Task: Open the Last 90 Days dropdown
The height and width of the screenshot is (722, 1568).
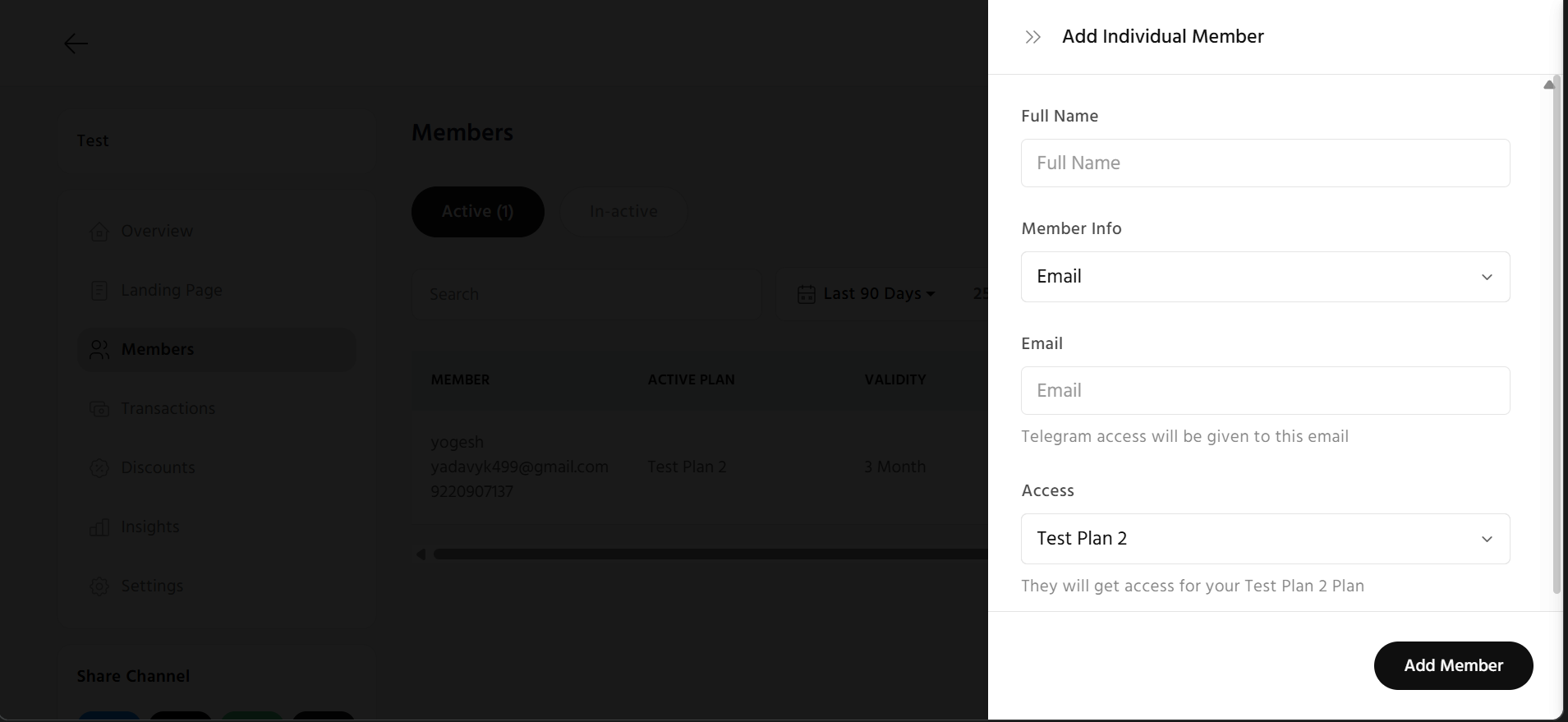Action: click(x=879, y=294)
